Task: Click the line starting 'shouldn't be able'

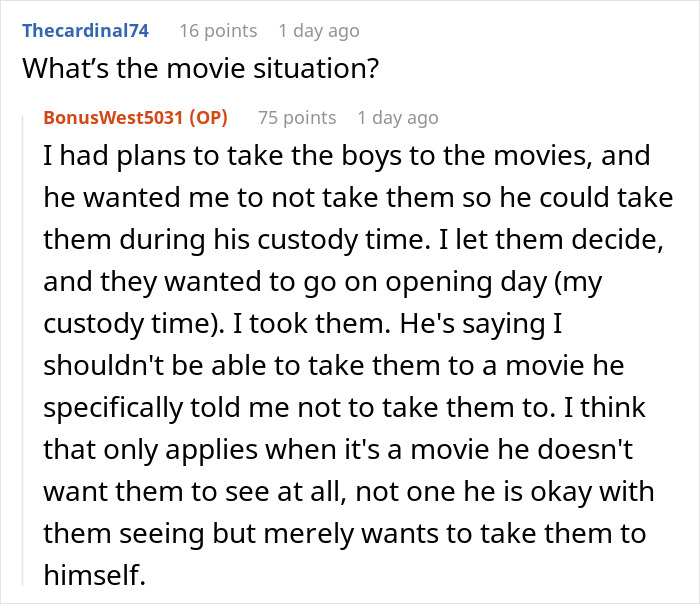Action: coord(333,366)
